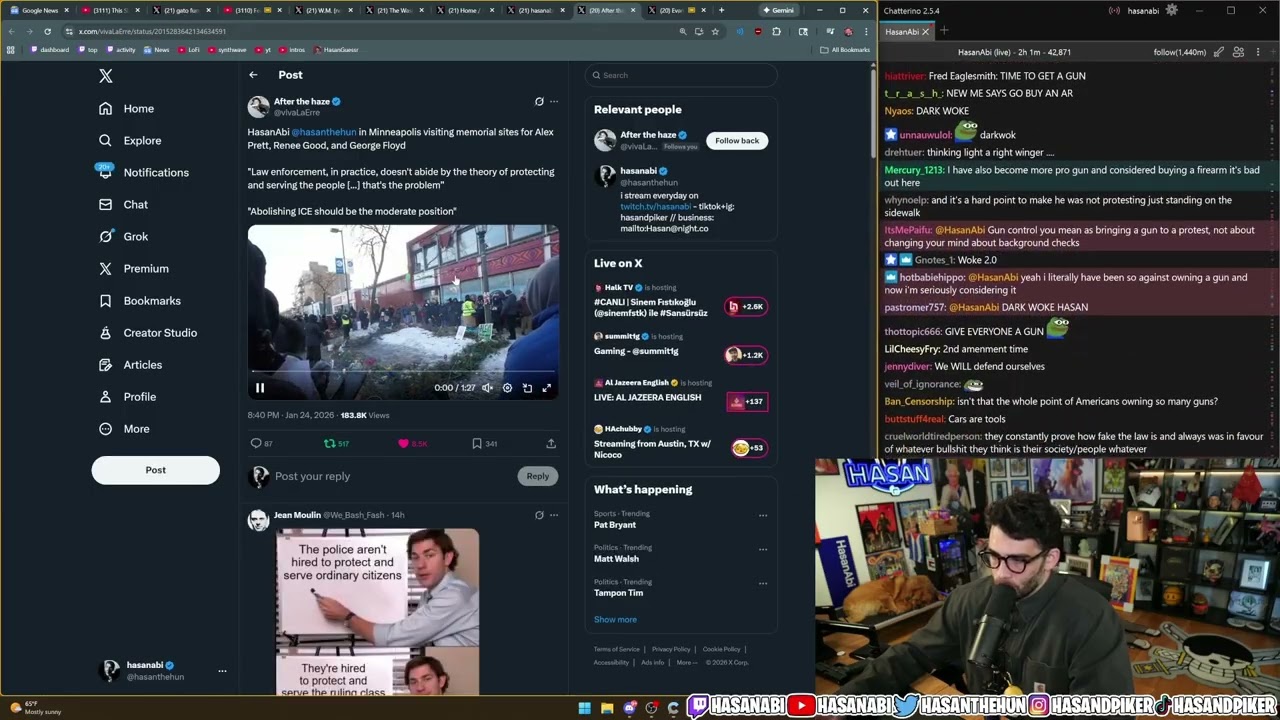Expand More in the X footer links
Image resolution: width=1280 pixels, height=720 pixels.
tap(686, 663)
